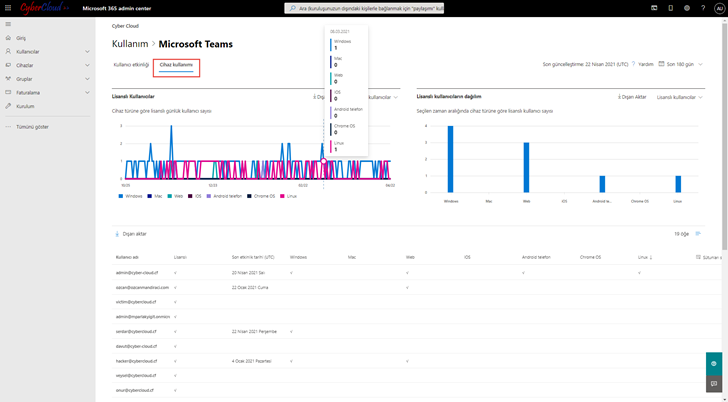The height and width of the screenshot is (402, 728).
Task: Select serdar@cybercloud.cf user row
Action: (416, 331)
